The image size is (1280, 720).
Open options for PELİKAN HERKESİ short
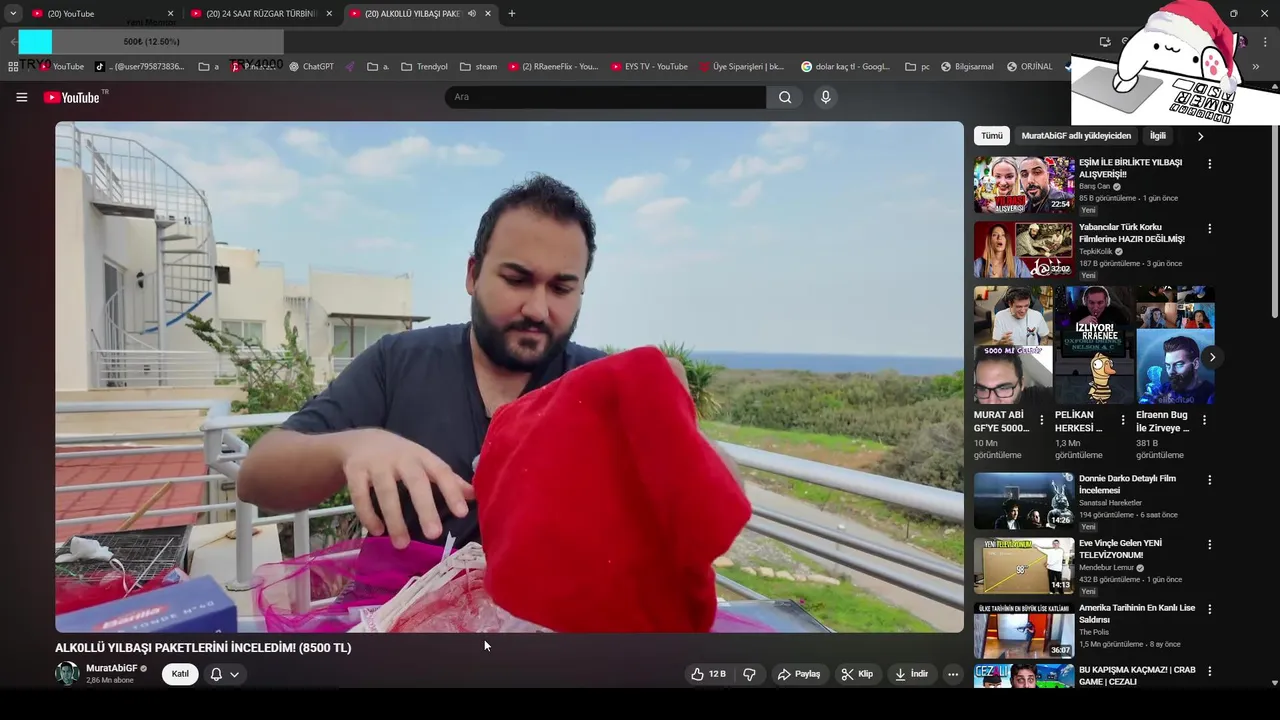(x=1123, y=421)
